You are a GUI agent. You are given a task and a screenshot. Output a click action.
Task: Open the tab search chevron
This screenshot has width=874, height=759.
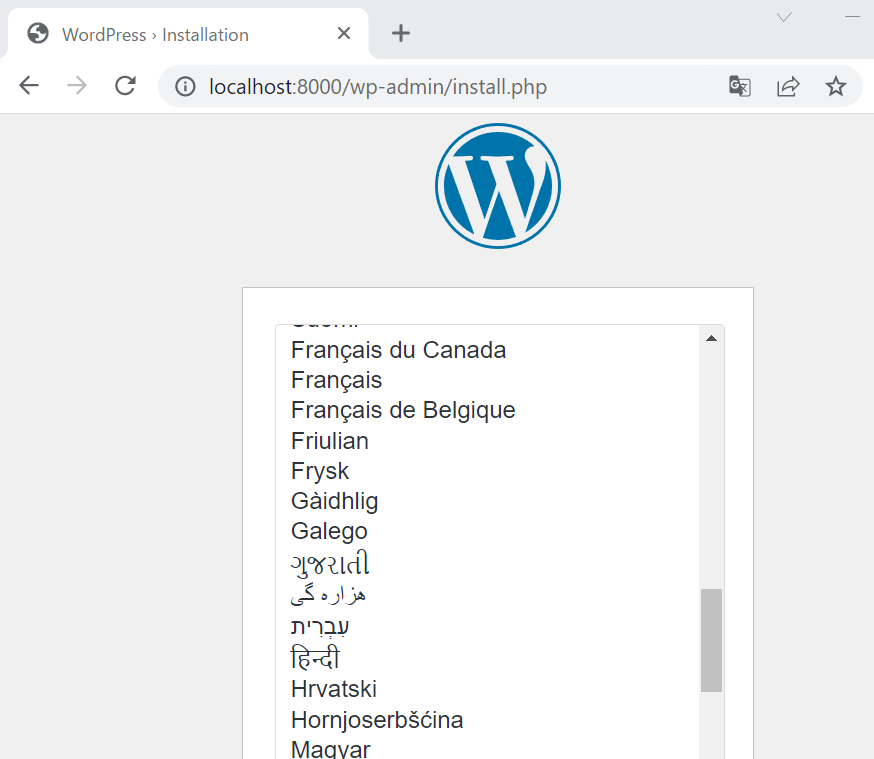tap(784, 17)
